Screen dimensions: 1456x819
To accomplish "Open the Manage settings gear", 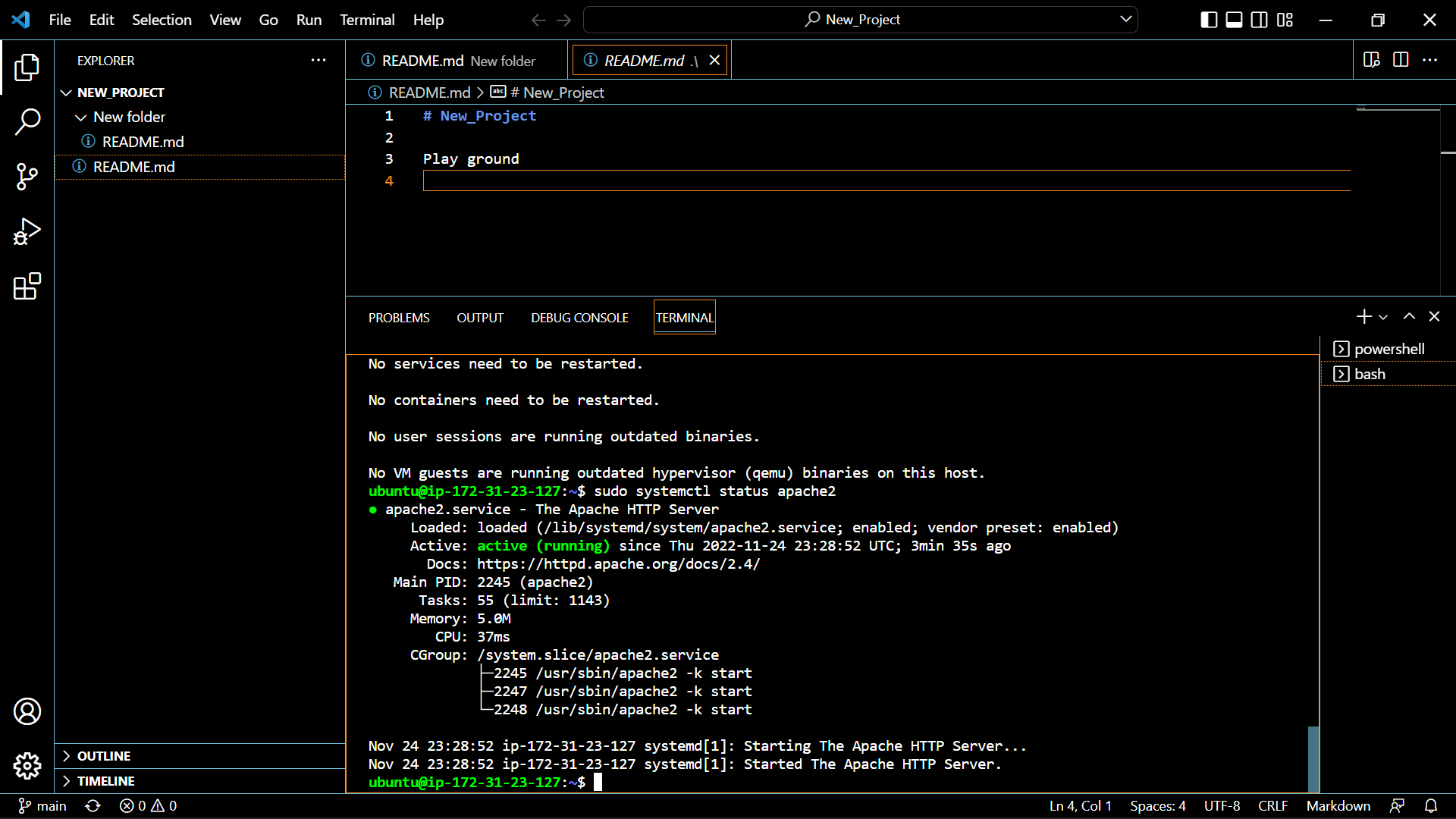I will tap(27, 766).
